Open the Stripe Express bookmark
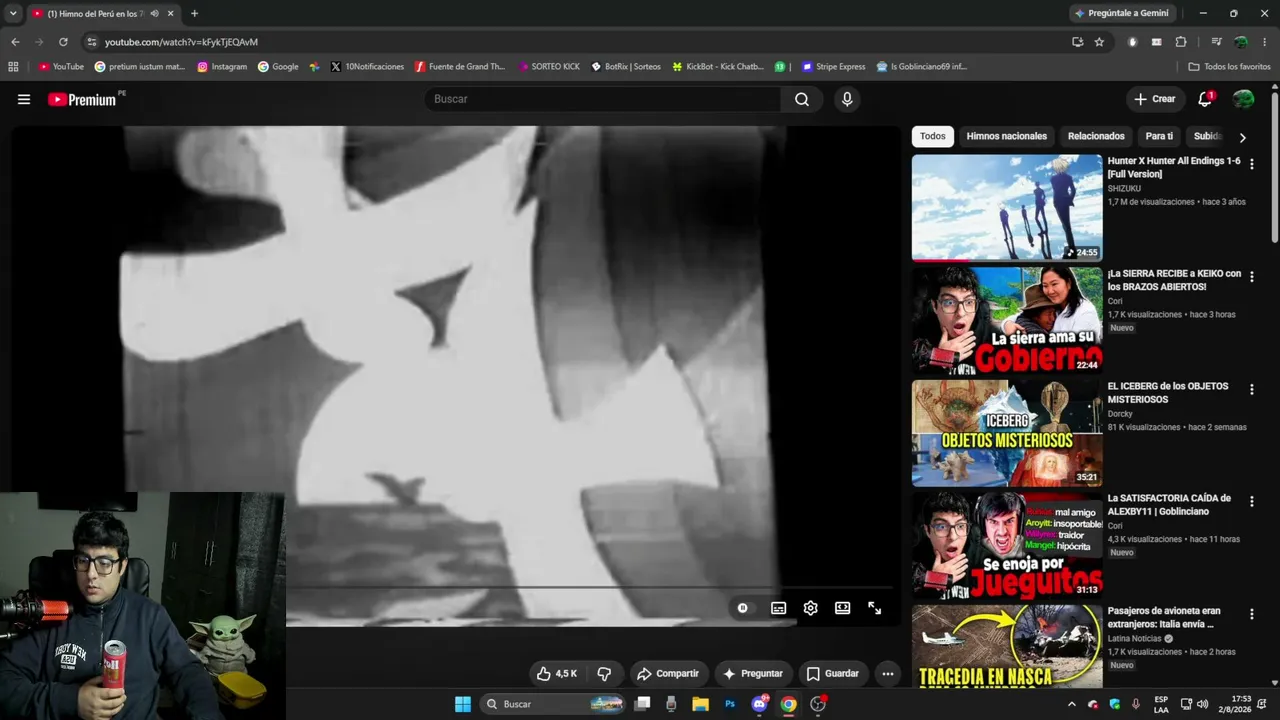The width and height of the screenshot is (1280, 720). coord(833,67)
